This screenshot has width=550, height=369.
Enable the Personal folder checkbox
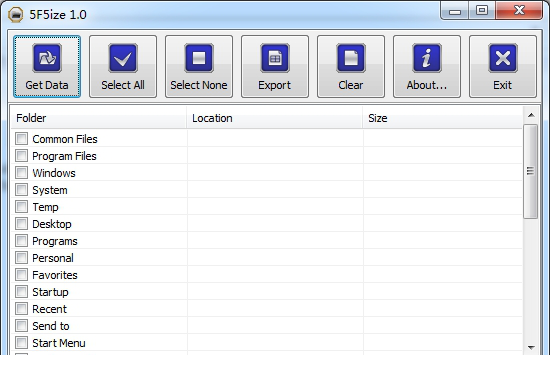21,257
